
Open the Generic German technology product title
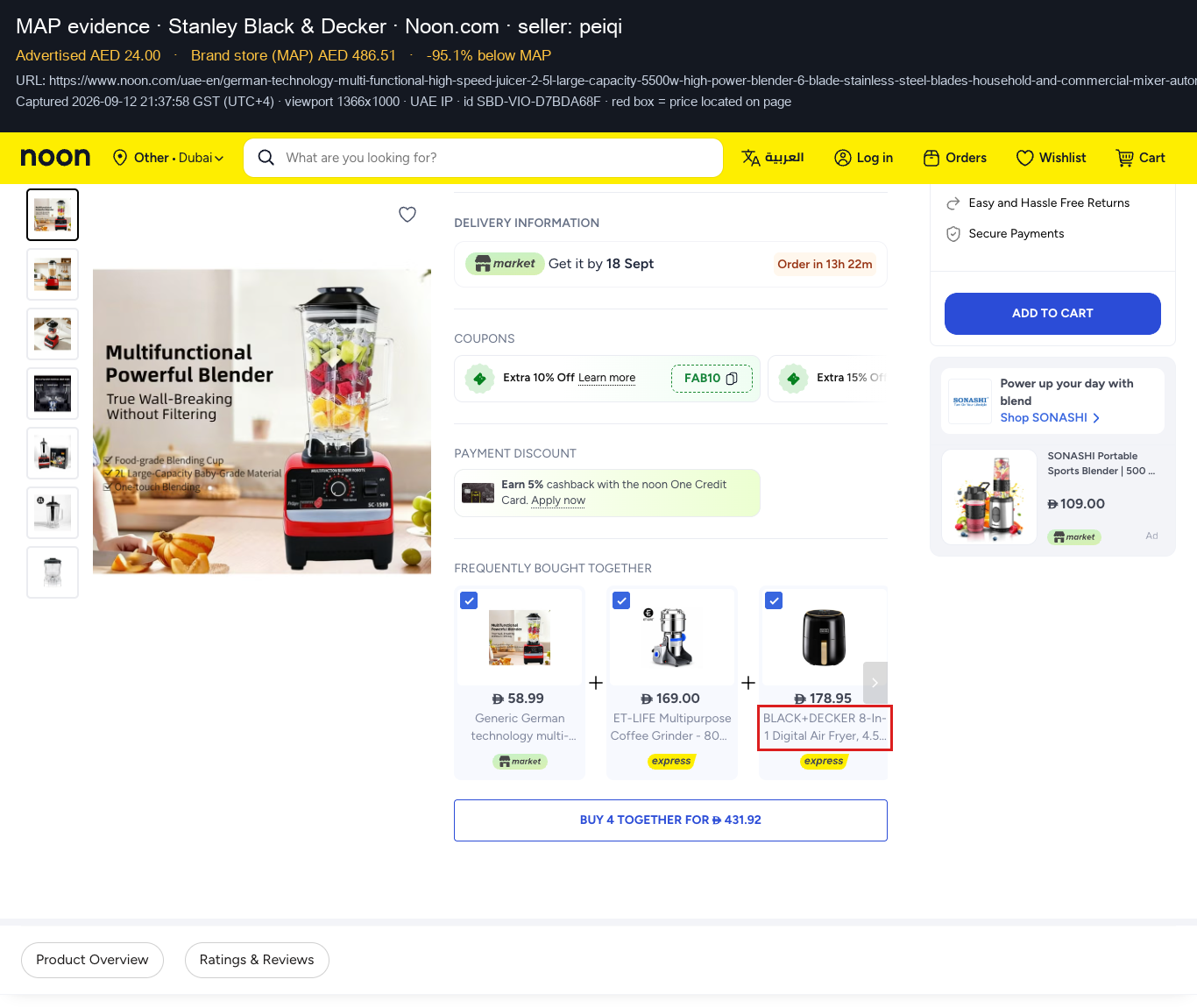pos(522,727)
